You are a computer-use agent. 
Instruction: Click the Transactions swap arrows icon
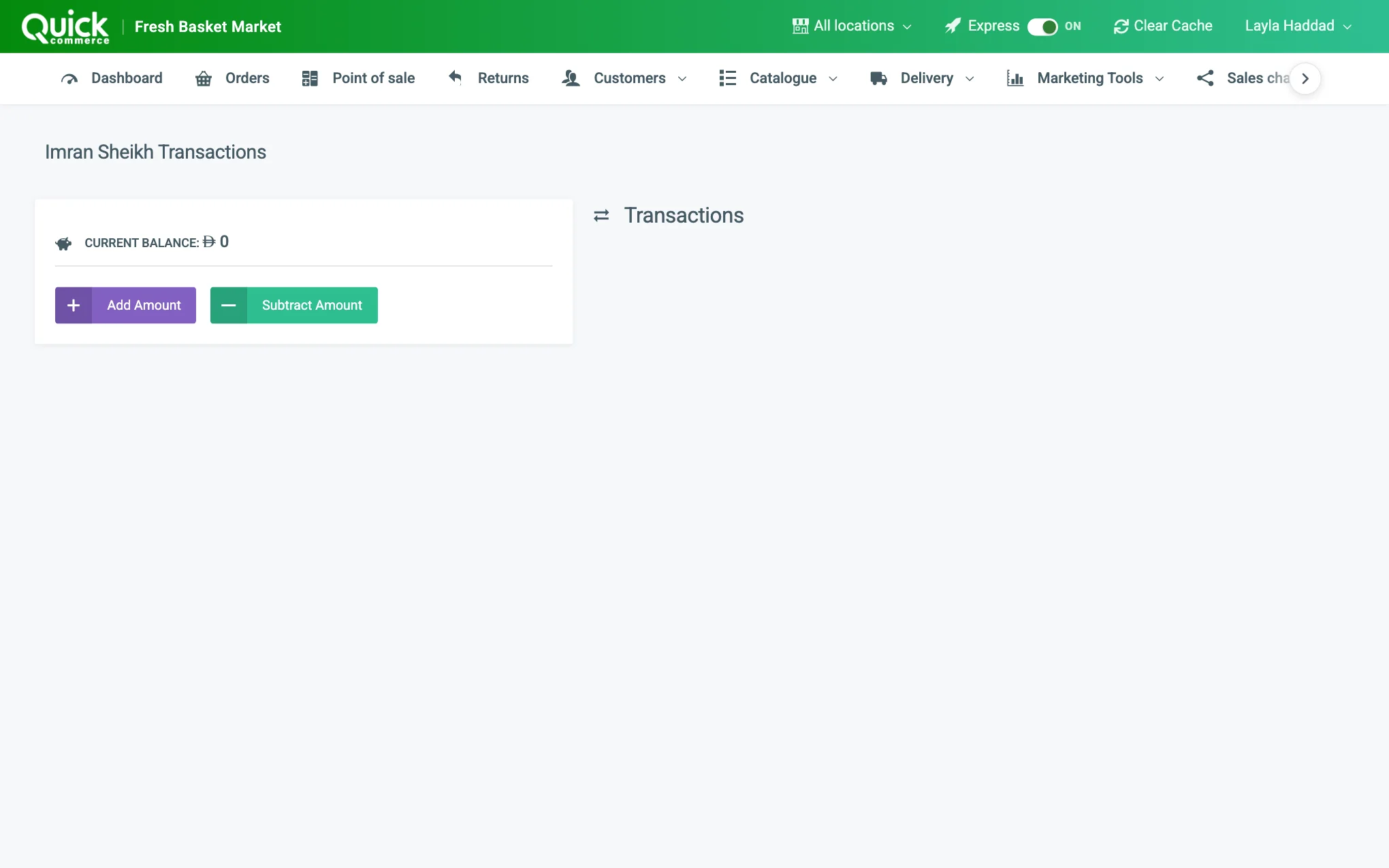601,216
